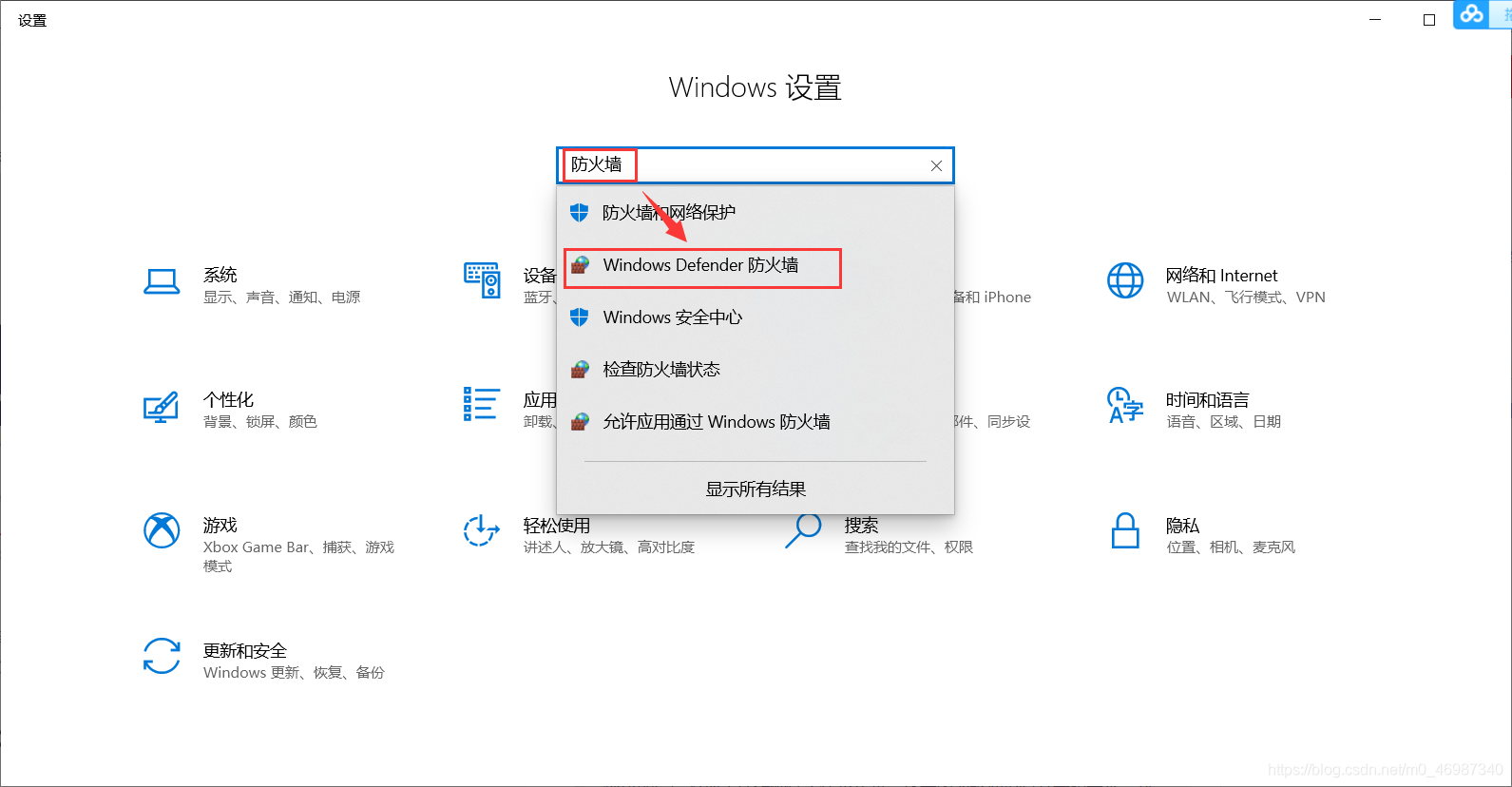Select 防火墙和网络保护 search result
The height and width of the screenshot is (787, 1512).
[x=756, y=212]
